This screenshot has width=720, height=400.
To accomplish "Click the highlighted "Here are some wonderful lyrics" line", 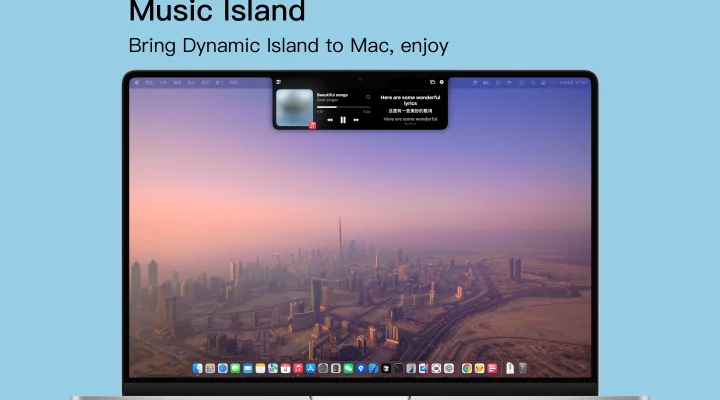I will click(410, 100).
